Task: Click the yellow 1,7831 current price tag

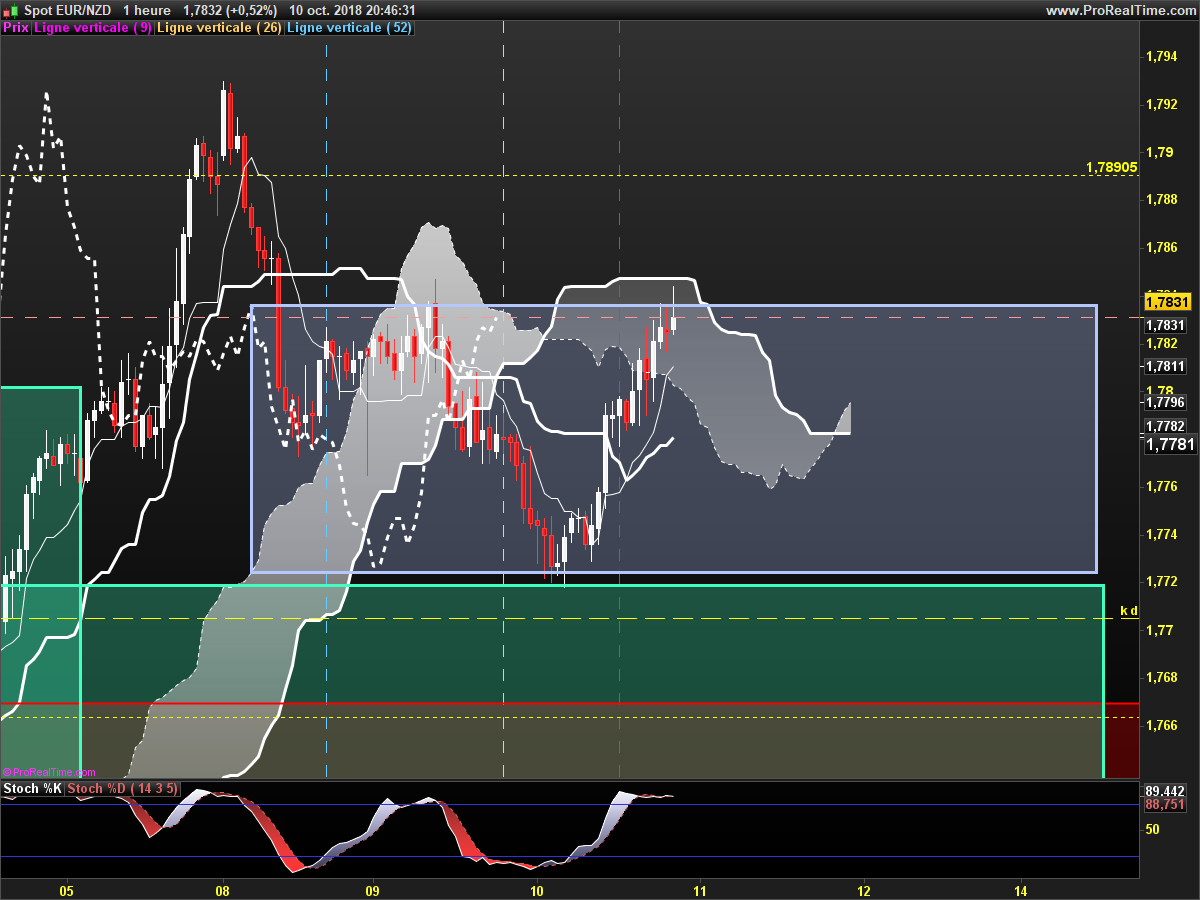Action: [x=1168, y=301]
